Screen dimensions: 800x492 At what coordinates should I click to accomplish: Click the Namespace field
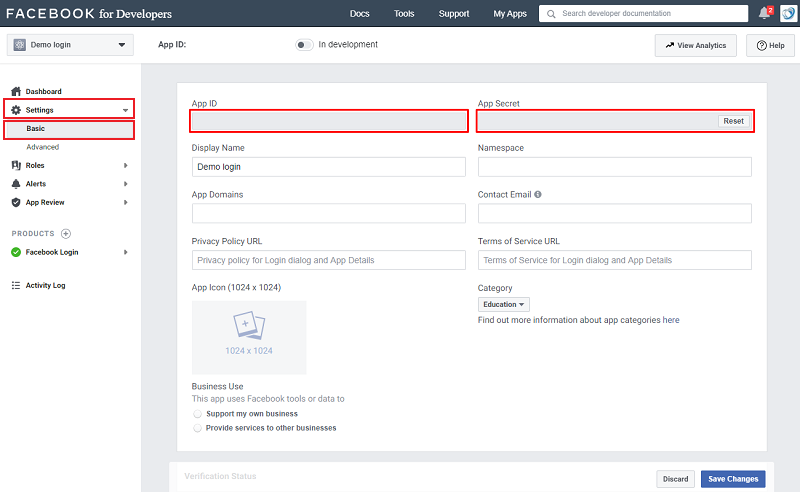click(614, 167)
